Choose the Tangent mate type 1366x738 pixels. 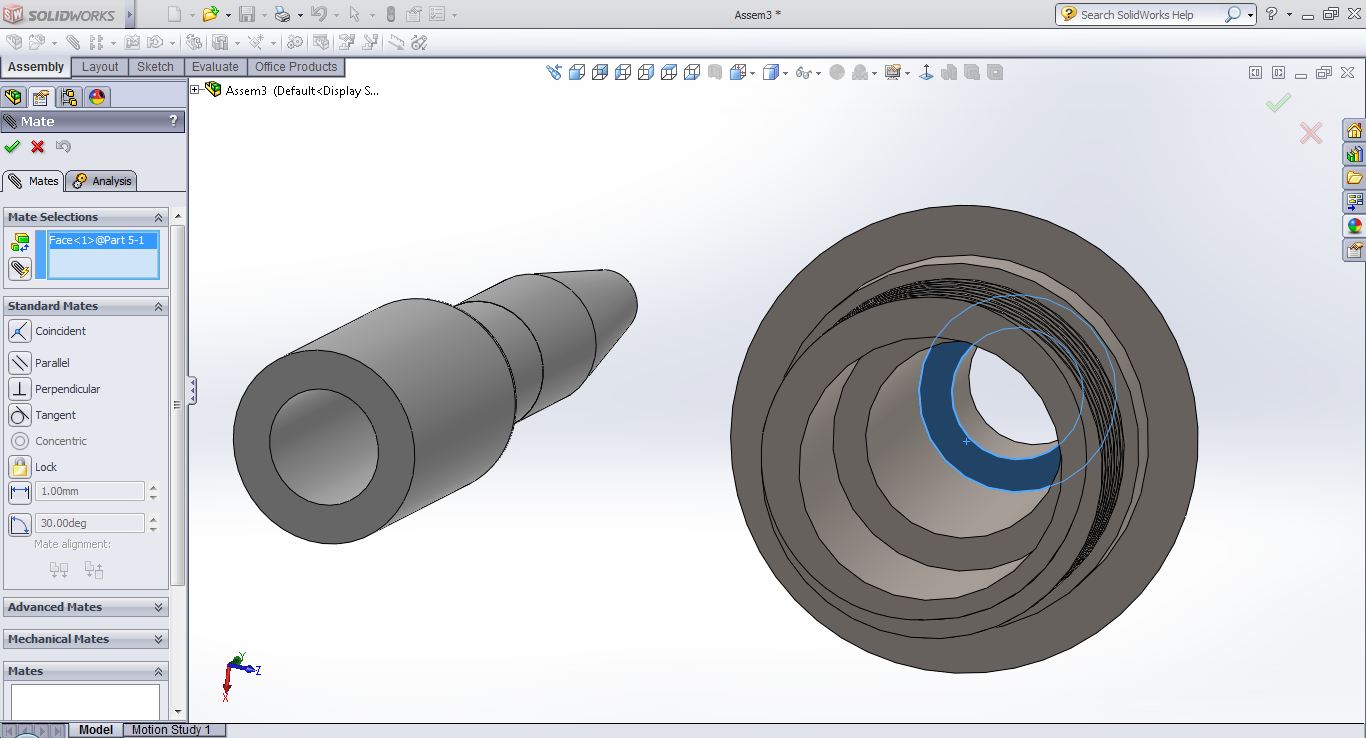pyautogui.click(x=19, y=415)
